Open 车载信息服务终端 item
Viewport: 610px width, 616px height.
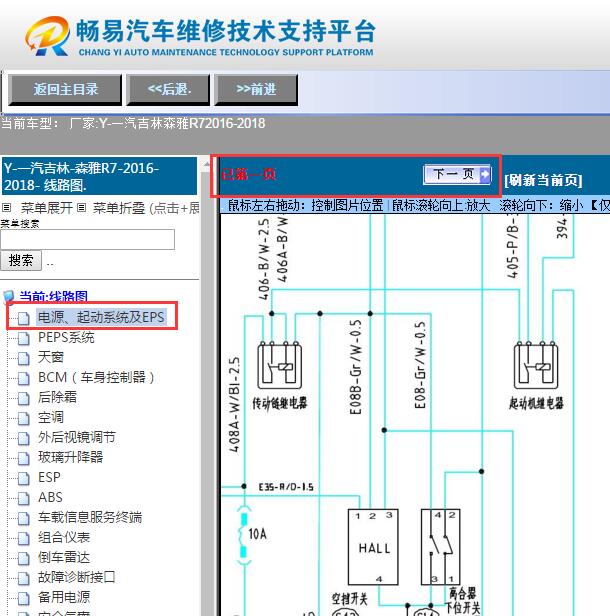point(90,517)
